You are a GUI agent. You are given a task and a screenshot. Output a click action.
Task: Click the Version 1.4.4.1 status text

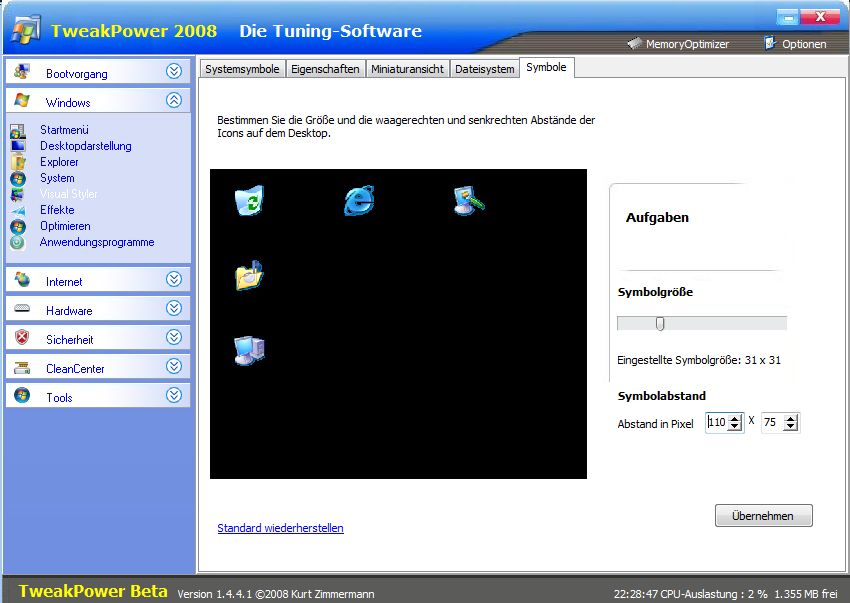click(275, 594)
